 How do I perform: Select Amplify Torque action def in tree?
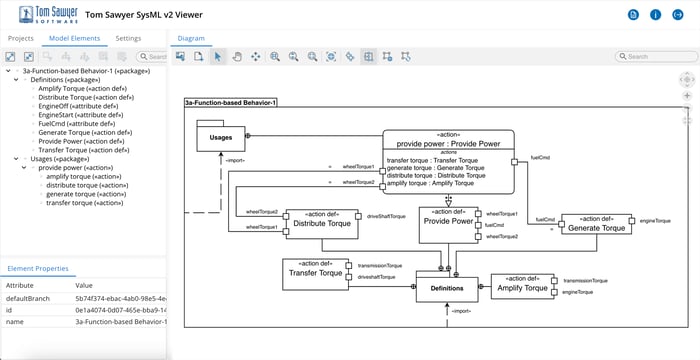pos(83,88)
